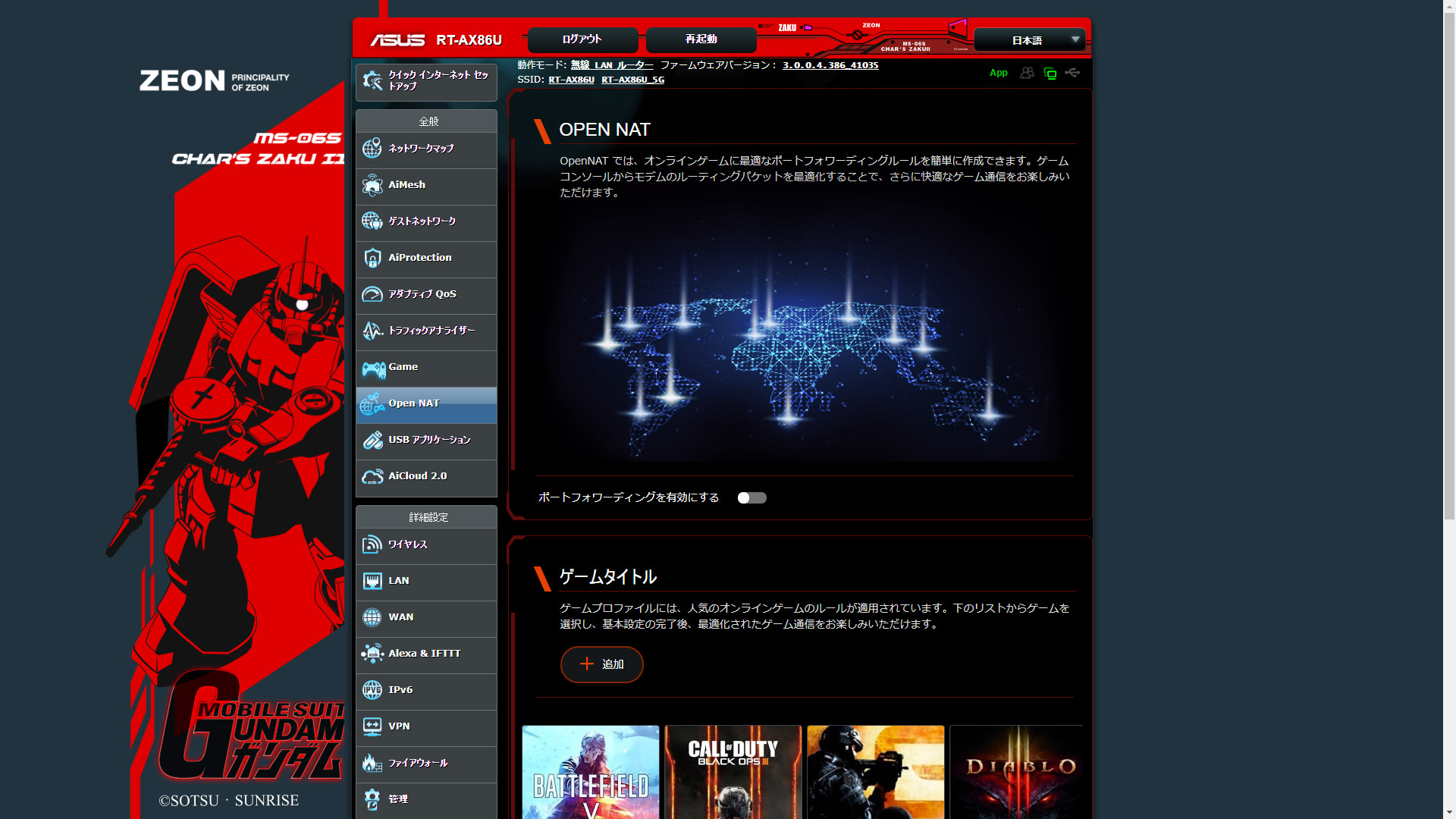Click the ログアウト logout button
1456x819 pixels.
pyautogui.click(x=582, y=39)
